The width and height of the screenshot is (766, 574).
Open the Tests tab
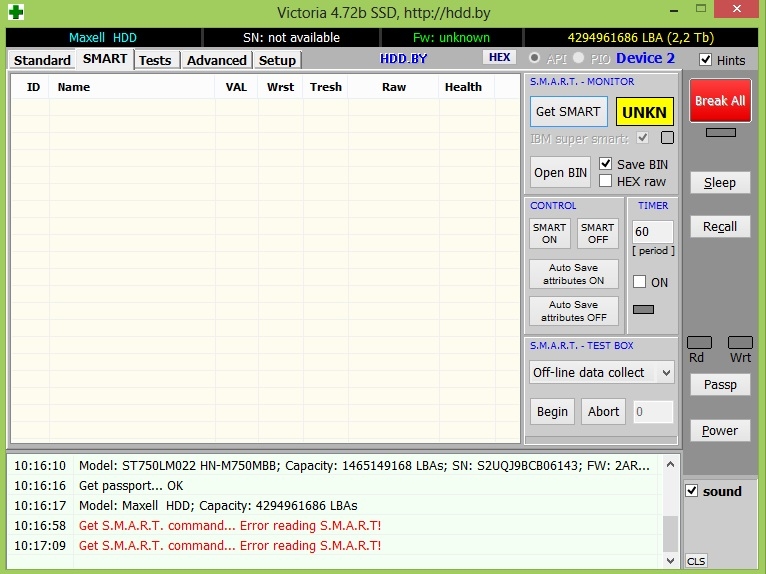(x=155, y=60)
